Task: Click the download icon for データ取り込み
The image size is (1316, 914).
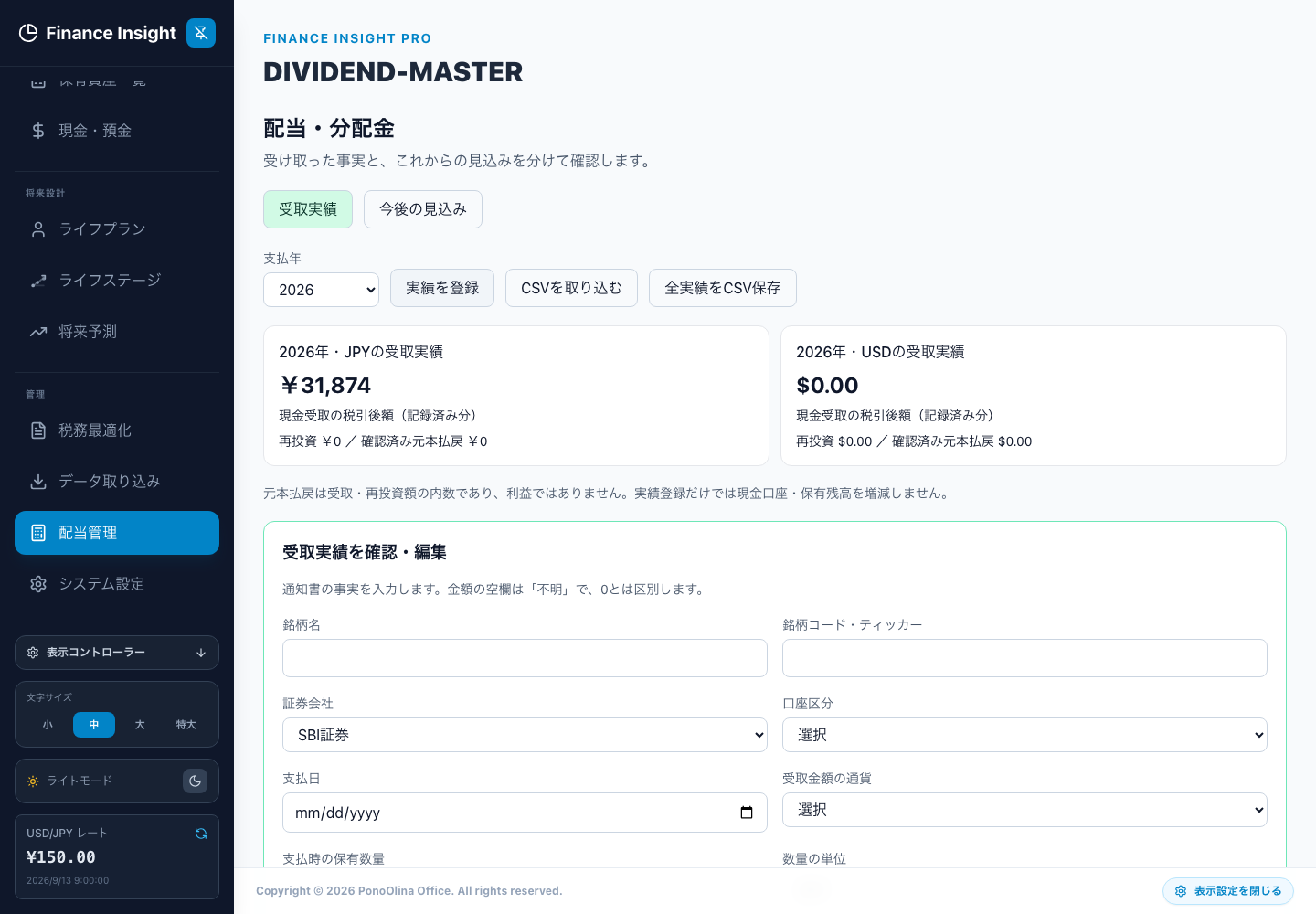Action: (x=38, y=482)
